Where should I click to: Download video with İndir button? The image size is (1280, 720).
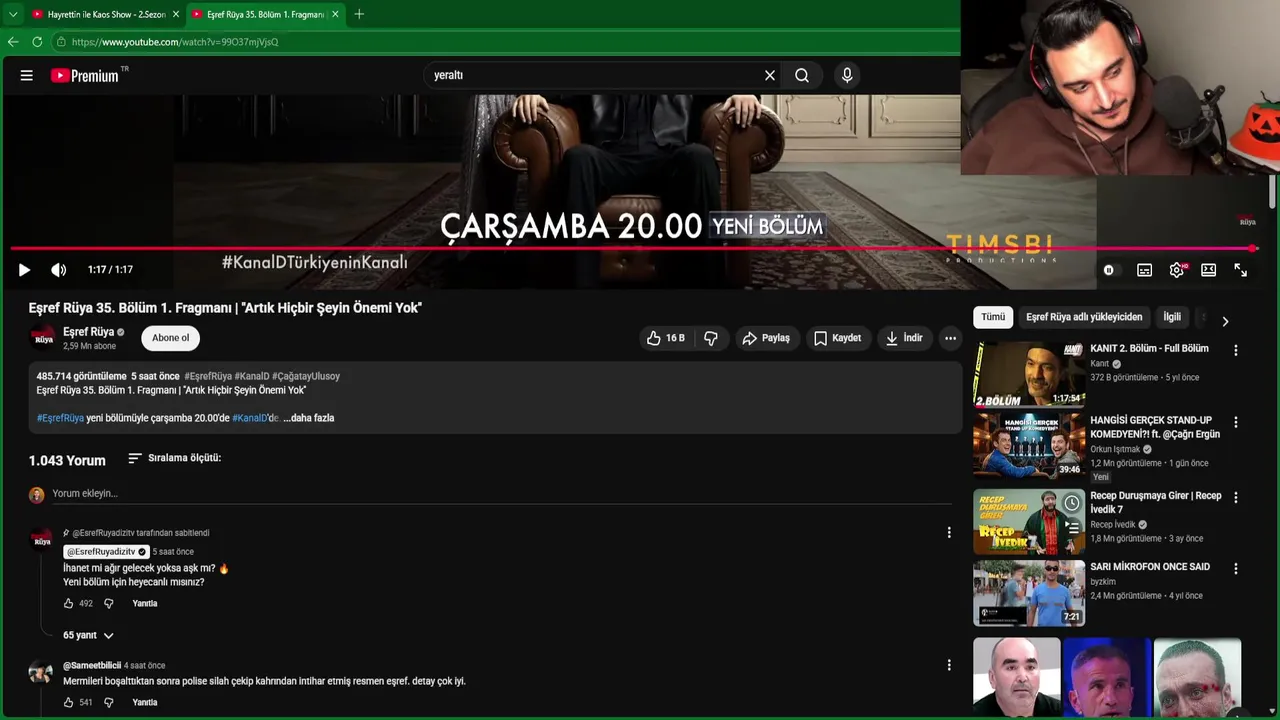pyautogui.click(x=903, y=338)
